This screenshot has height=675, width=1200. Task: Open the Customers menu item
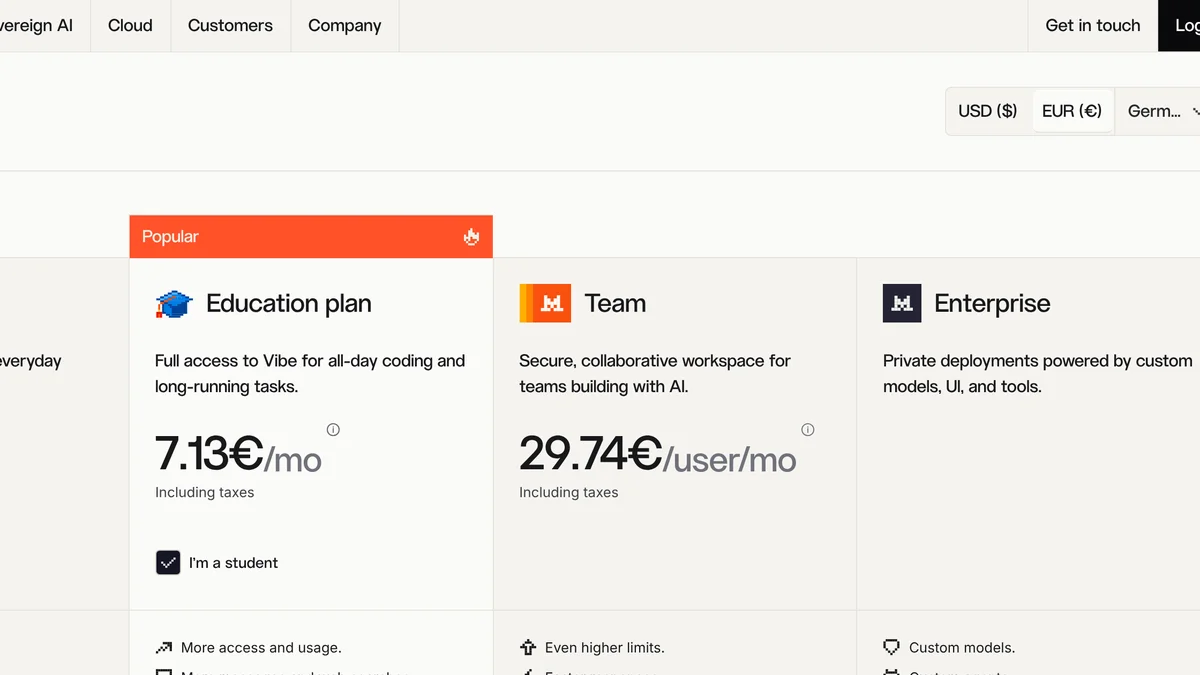230,26
